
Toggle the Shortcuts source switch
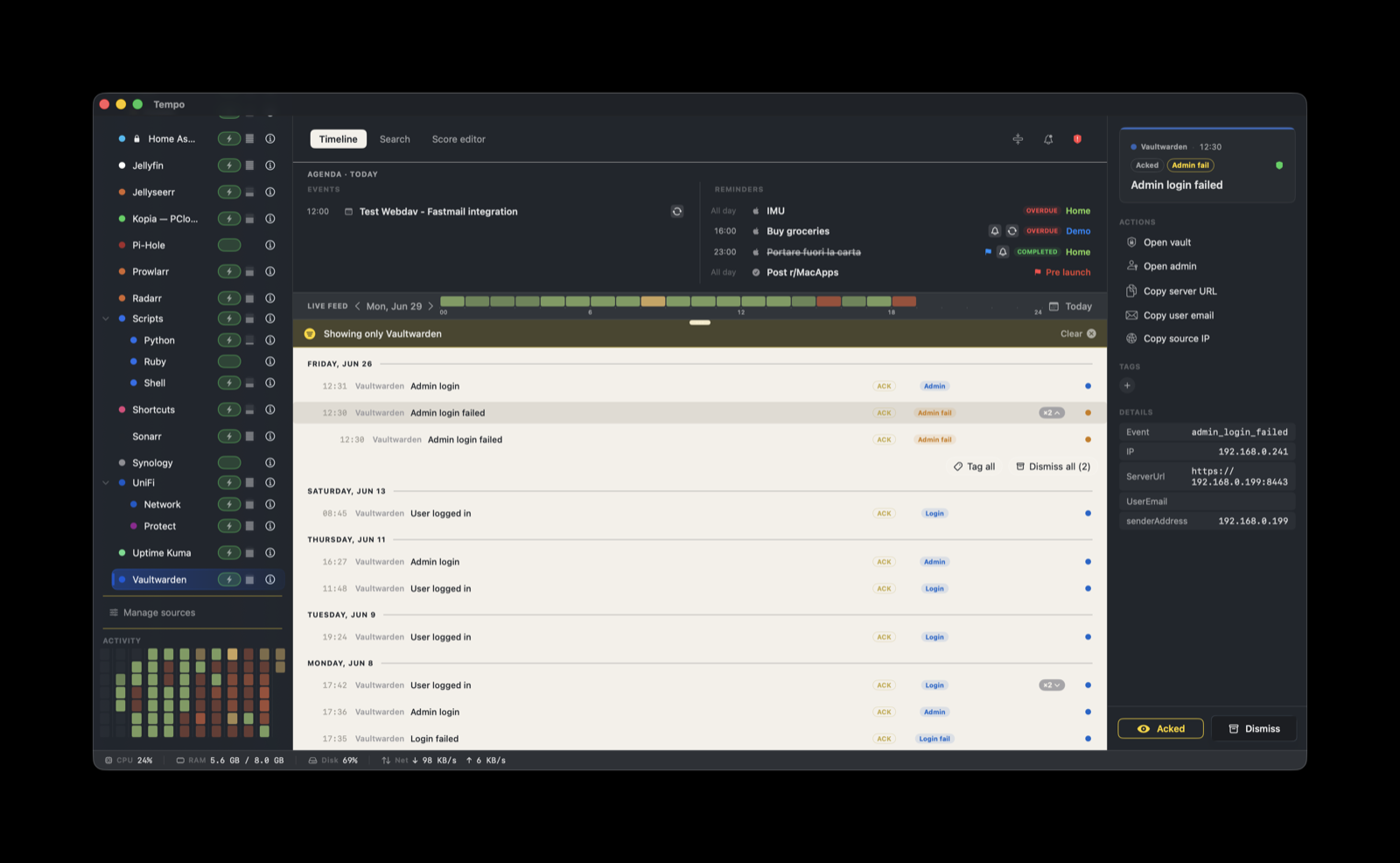(x=229, y=410)
